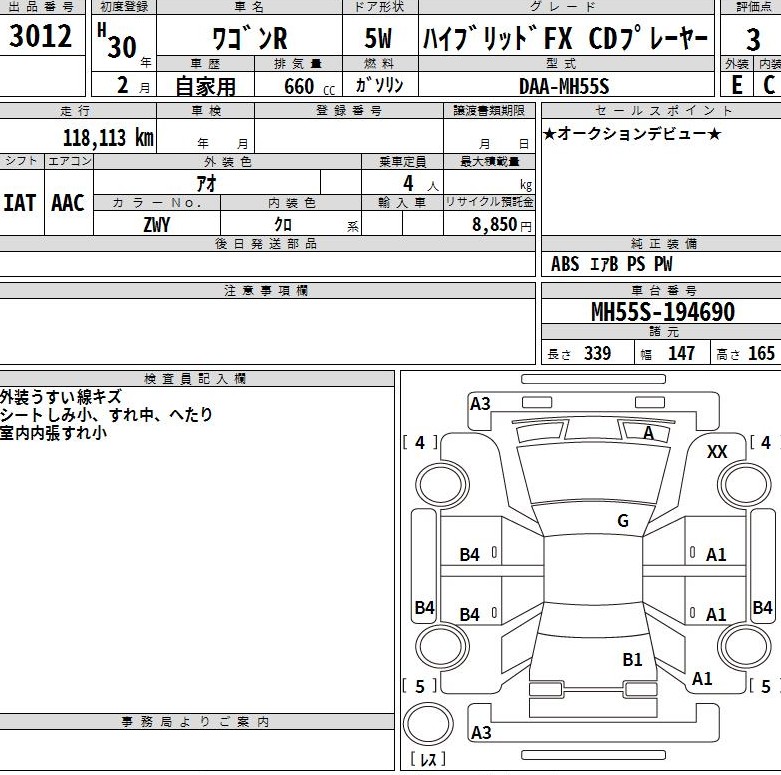
Task: Click the shift type IAT
Action: pos(19,203)
